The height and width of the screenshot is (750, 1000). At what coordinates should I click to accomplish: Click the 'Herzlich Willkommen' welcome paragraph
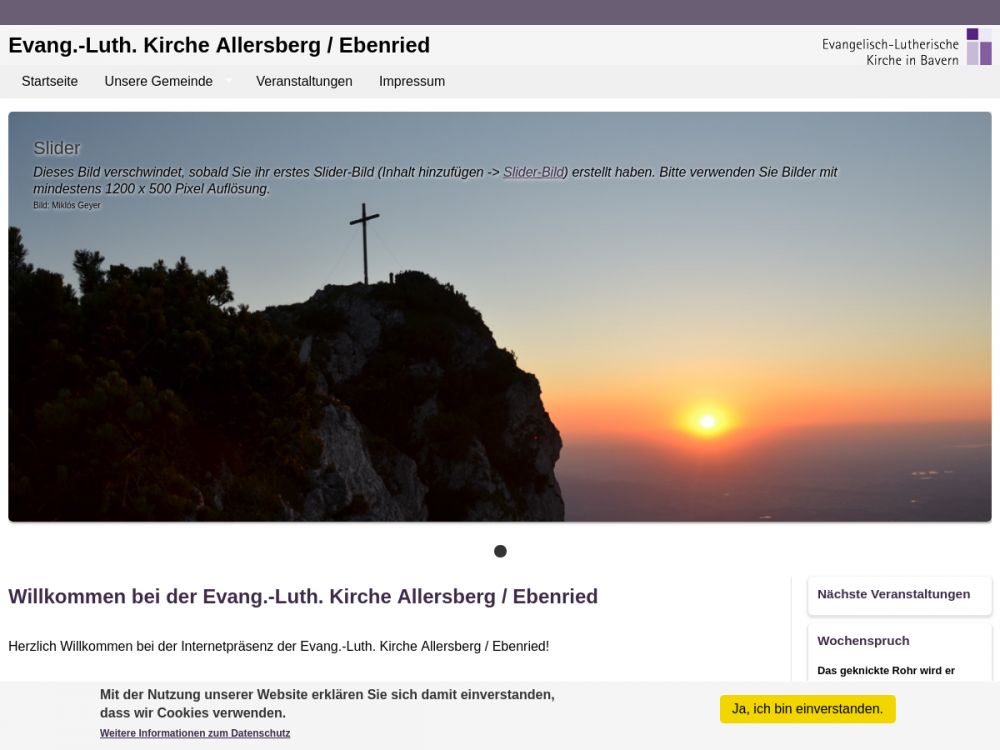pyautogui.click(x=278, y=646)
